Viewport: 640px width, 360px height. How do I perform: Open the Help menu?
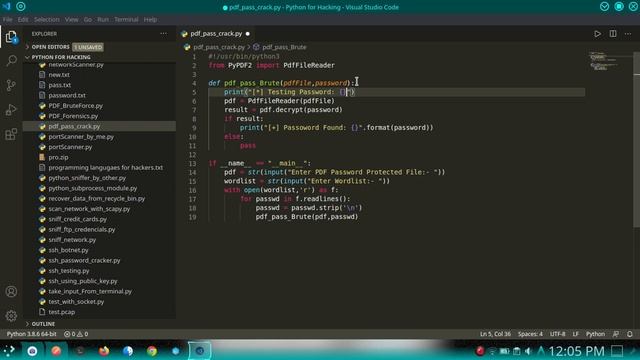(150, 20)
